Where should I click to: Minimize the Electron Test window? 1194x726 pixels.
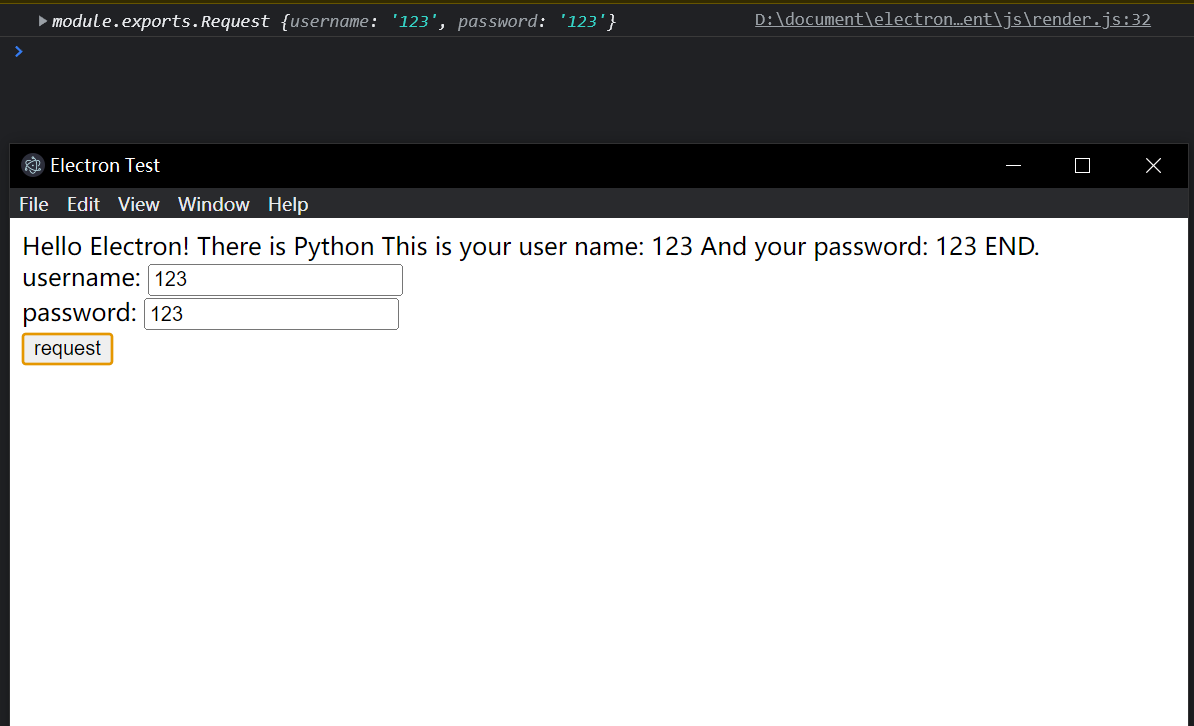[x=1014, y=165]
